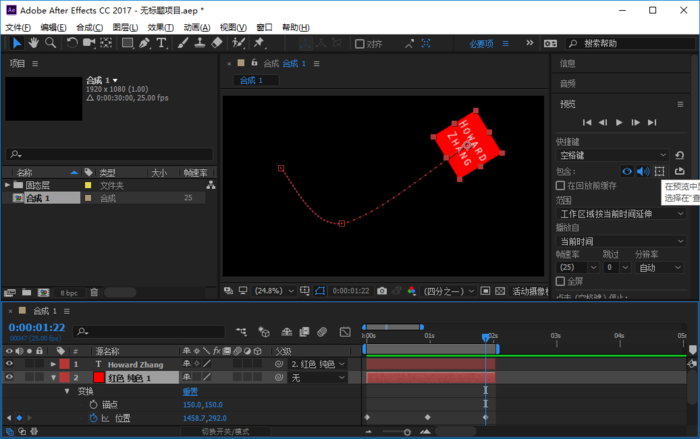Open the viewer magnification 24.8% dropdown

pyautogui.click(x=274, y=291)
